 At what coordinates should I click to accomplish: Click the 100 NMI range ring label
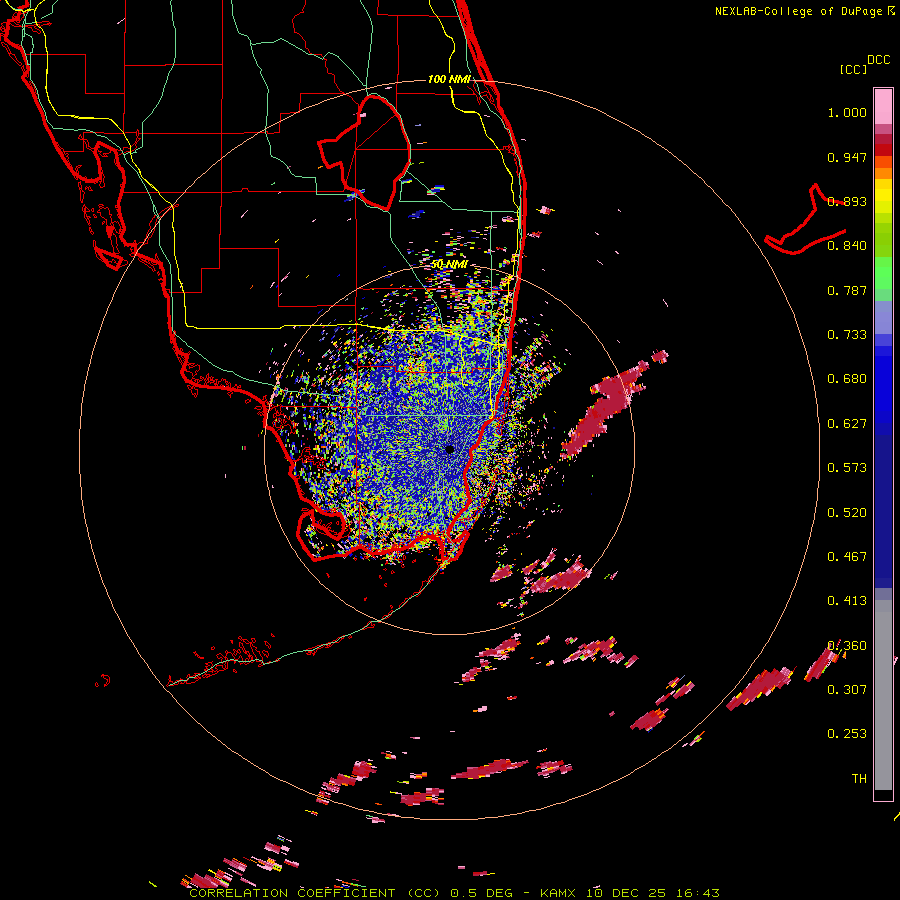click(x=449, y=79)
